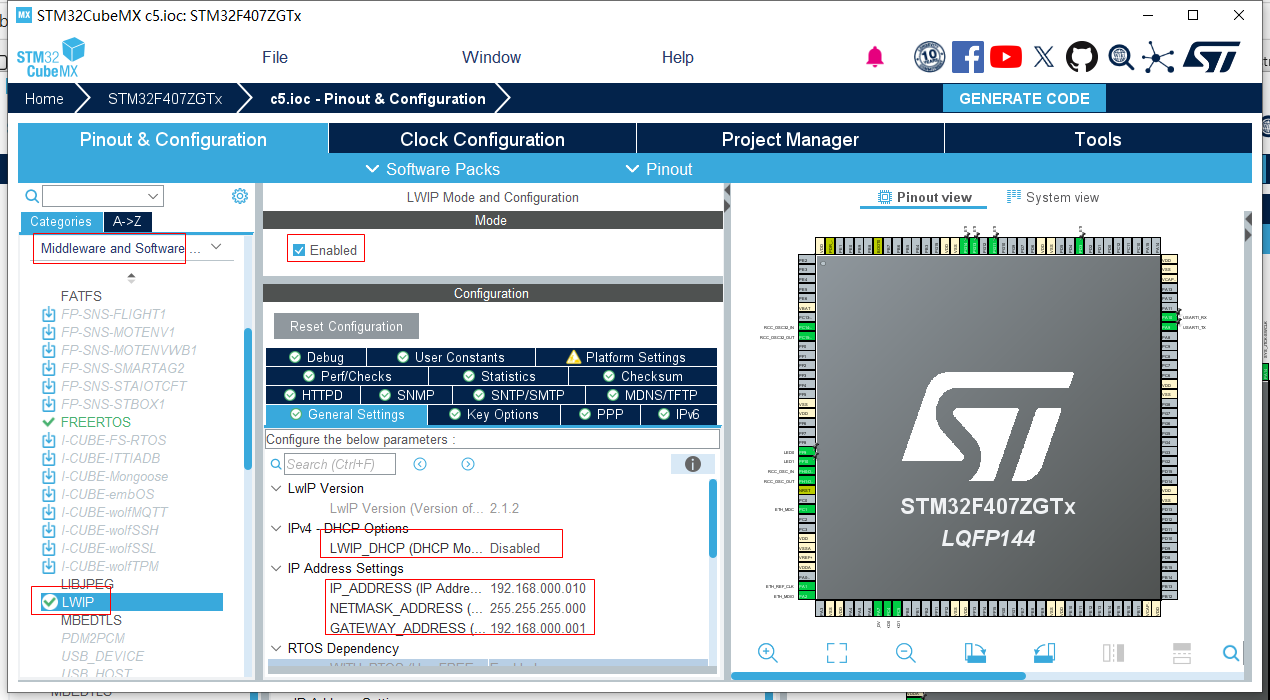Switch to Clock Configuration tab

(482, 139)
